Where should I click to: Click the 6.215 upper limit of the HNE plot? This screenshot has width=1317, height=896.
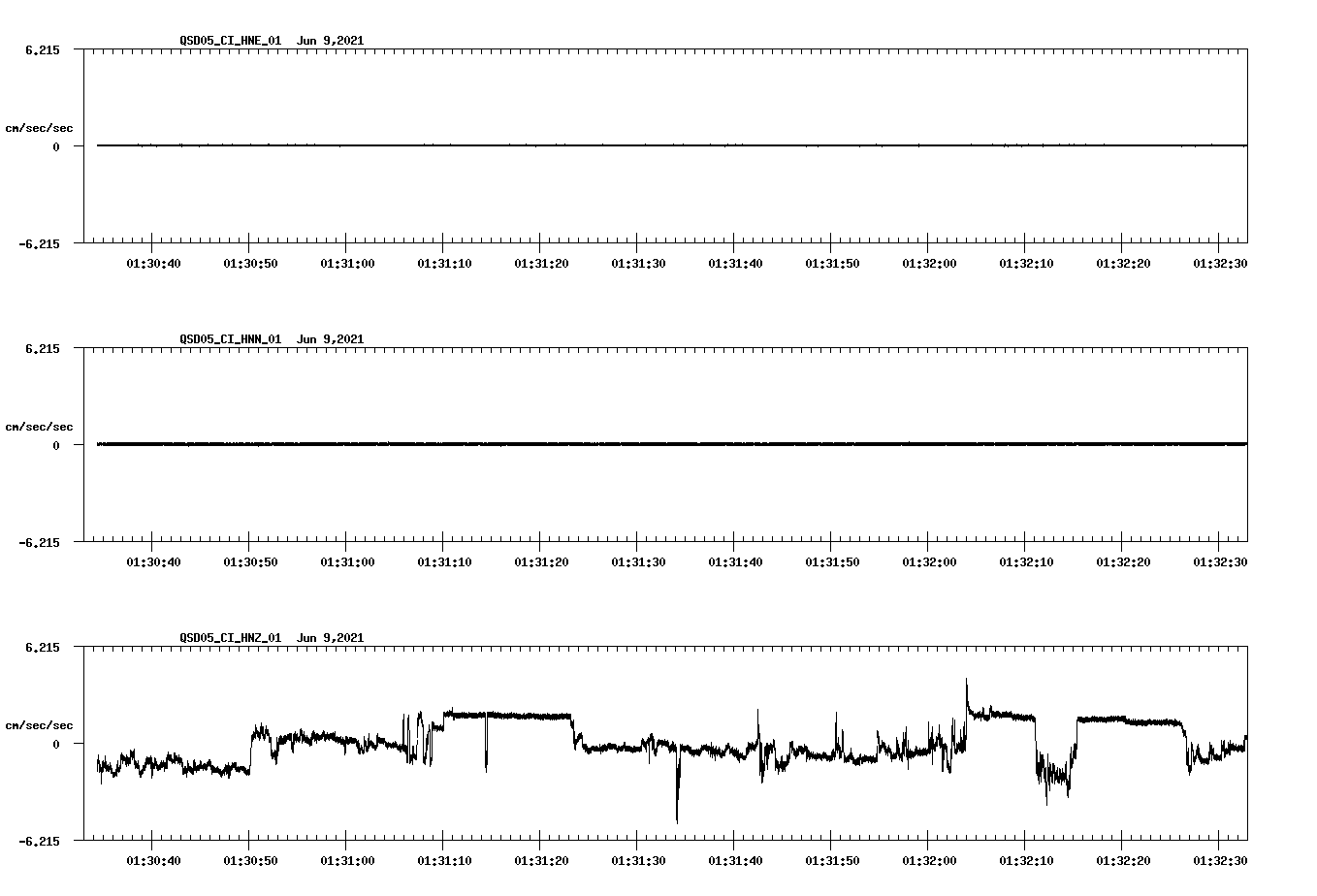click(43, 49)
